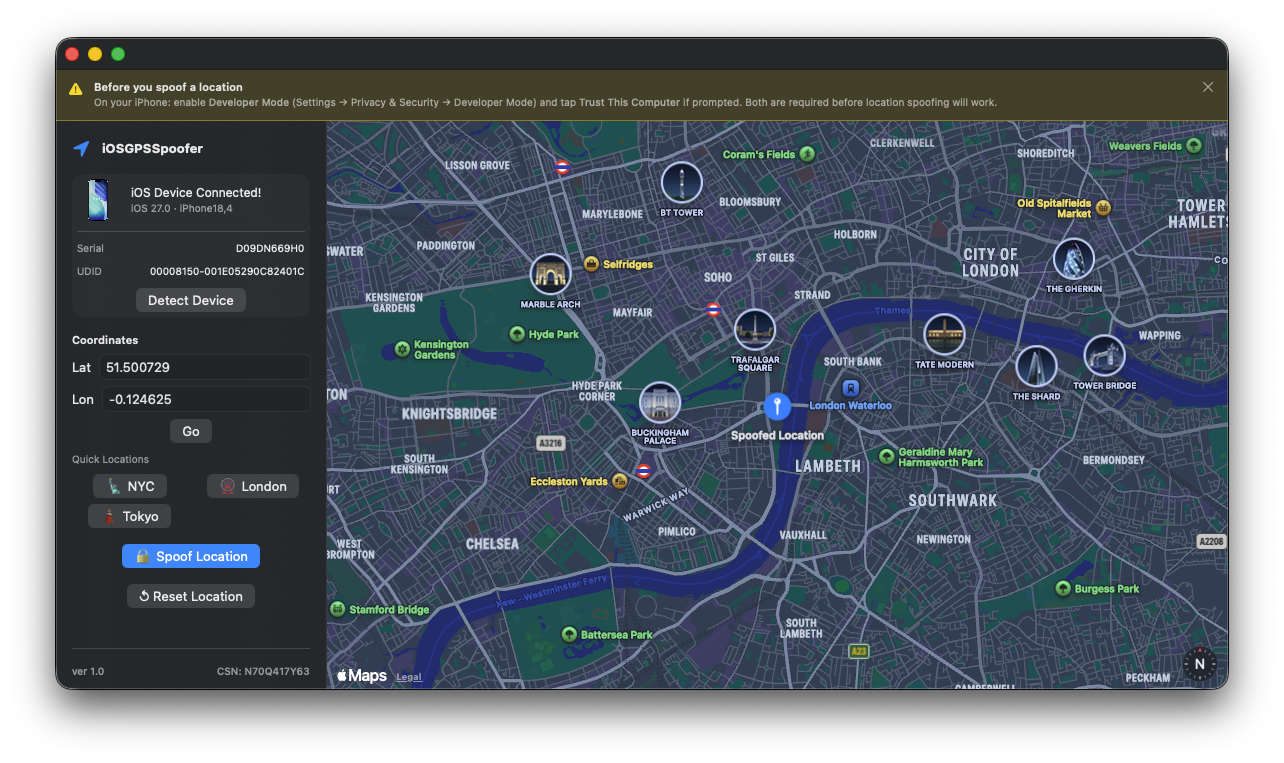Click the A3216 road shield
This screenshot has width=1284, height=763.
[551, 442]
